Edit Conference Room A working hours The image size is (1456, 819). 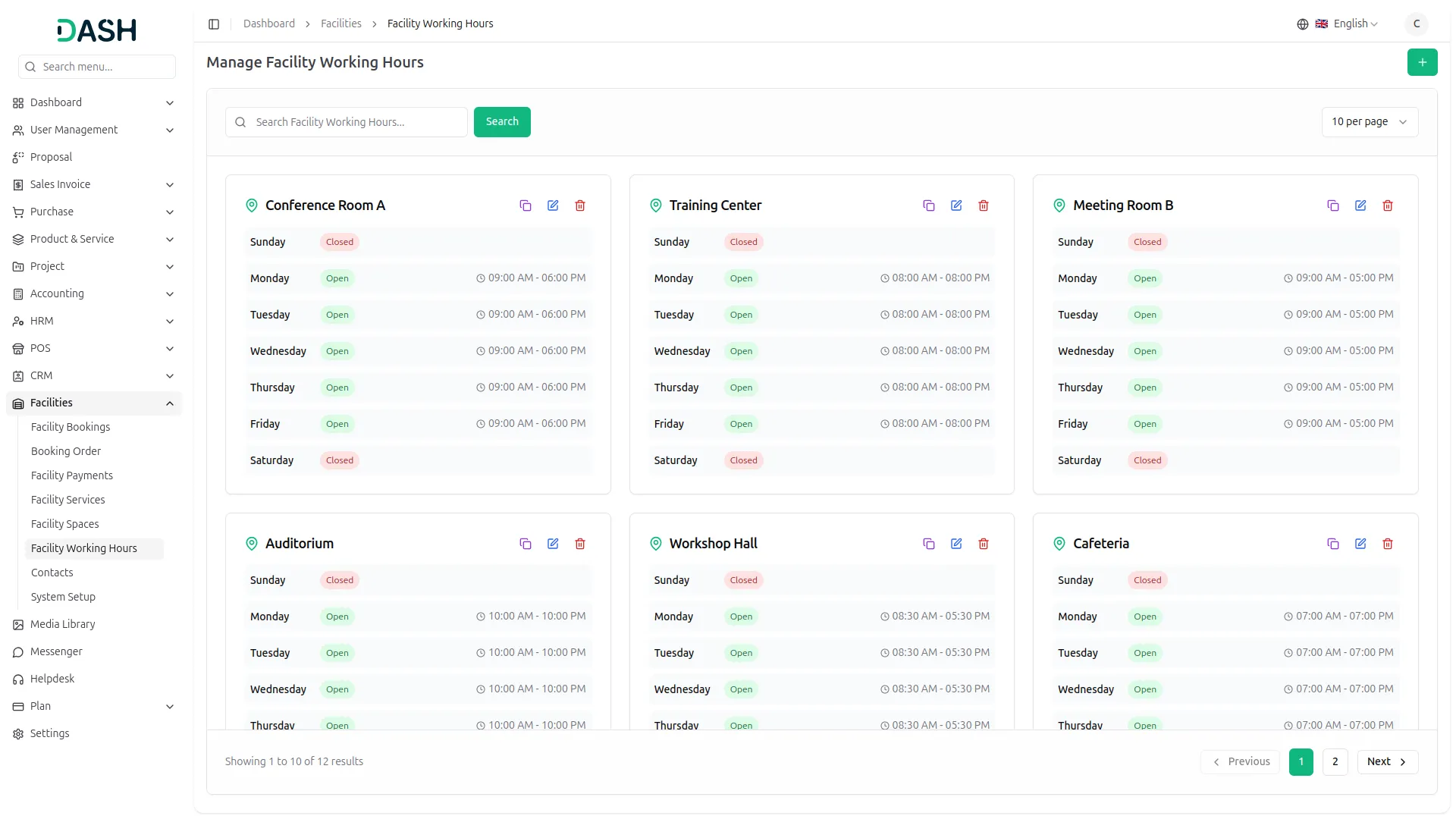pyautogui.click(x=553, y=206)
